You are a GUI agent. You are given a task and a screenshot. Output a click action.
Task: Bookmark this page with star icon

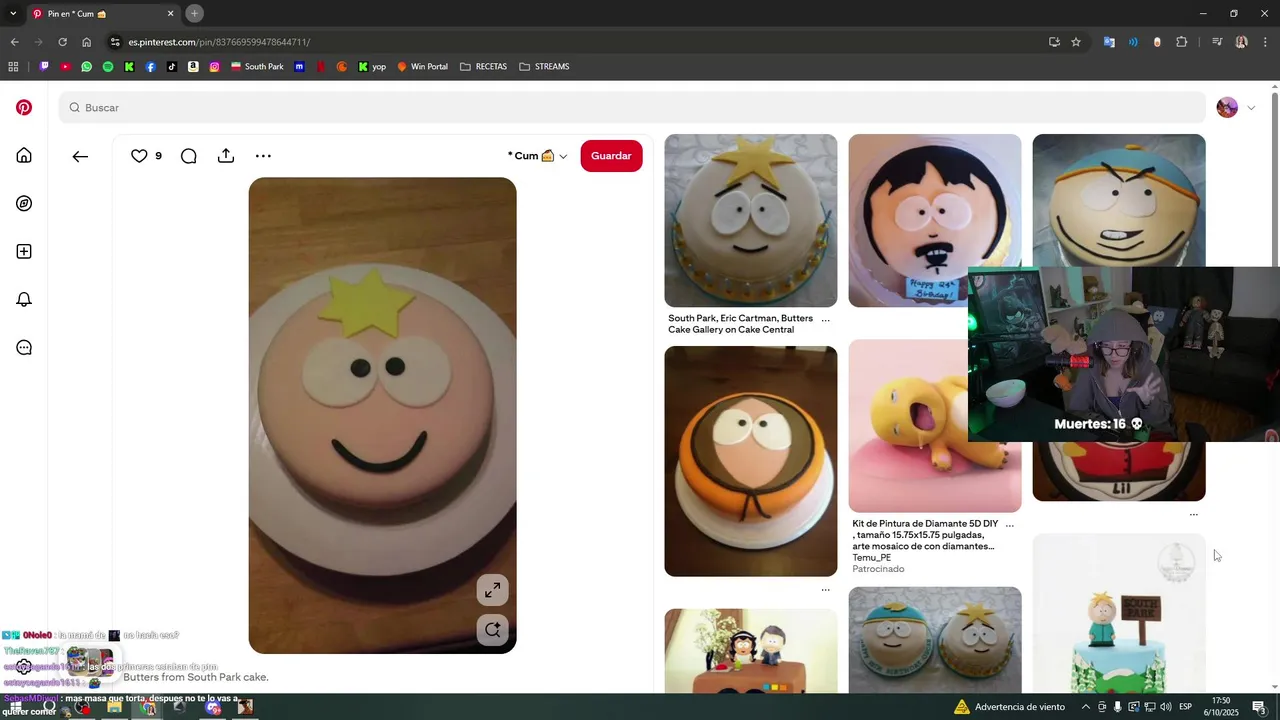click(1076, 42)
